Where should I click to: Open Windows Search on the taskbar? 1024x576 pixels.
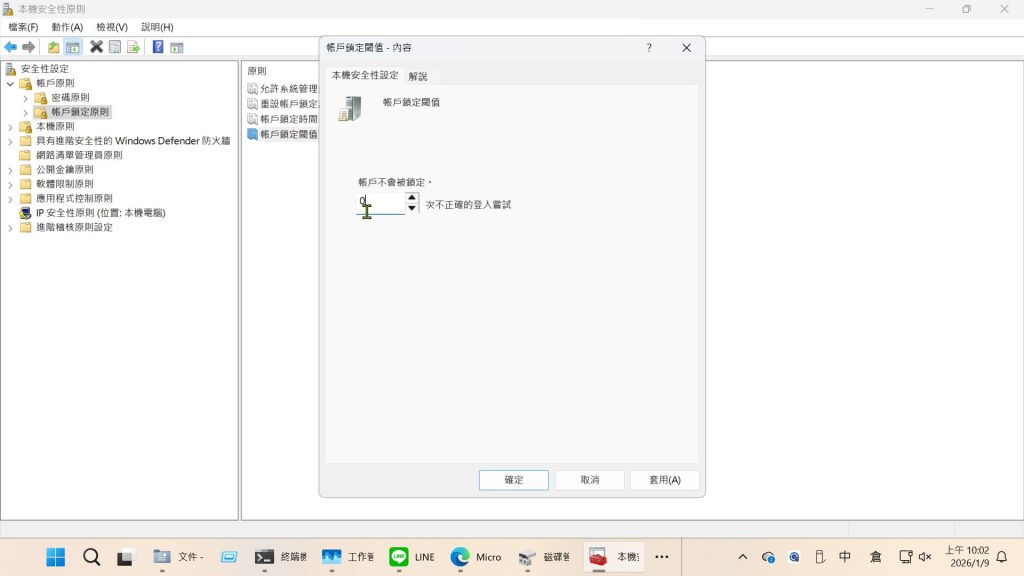click(91, 557)
